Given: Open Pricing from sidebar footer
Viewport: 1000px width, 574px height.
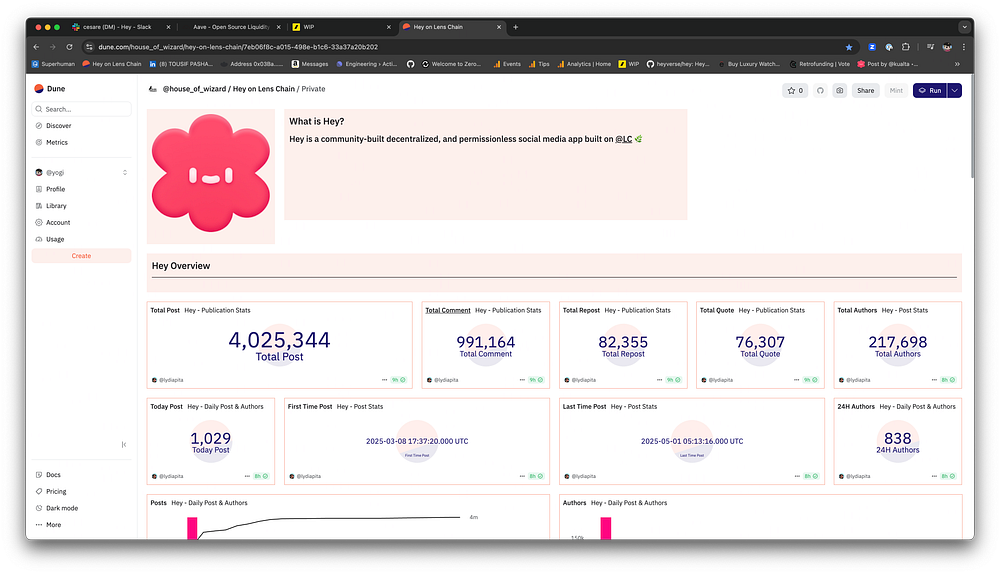Looking at the screenshot, I should (x=51, y=491).
